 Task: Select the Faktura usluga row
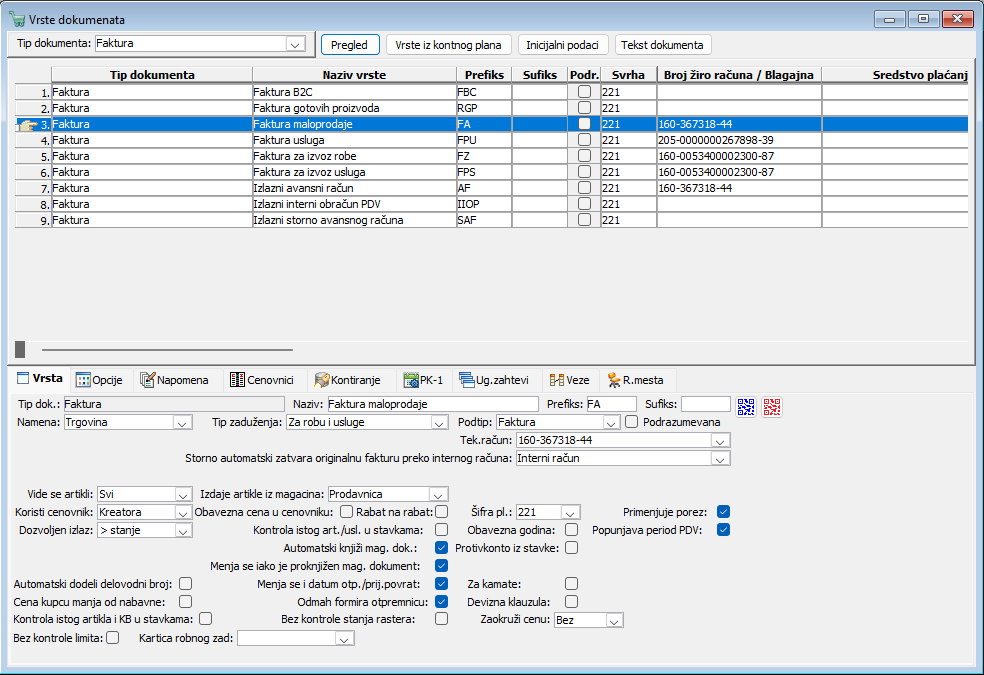pyautogui.click(x=491, y=140)
